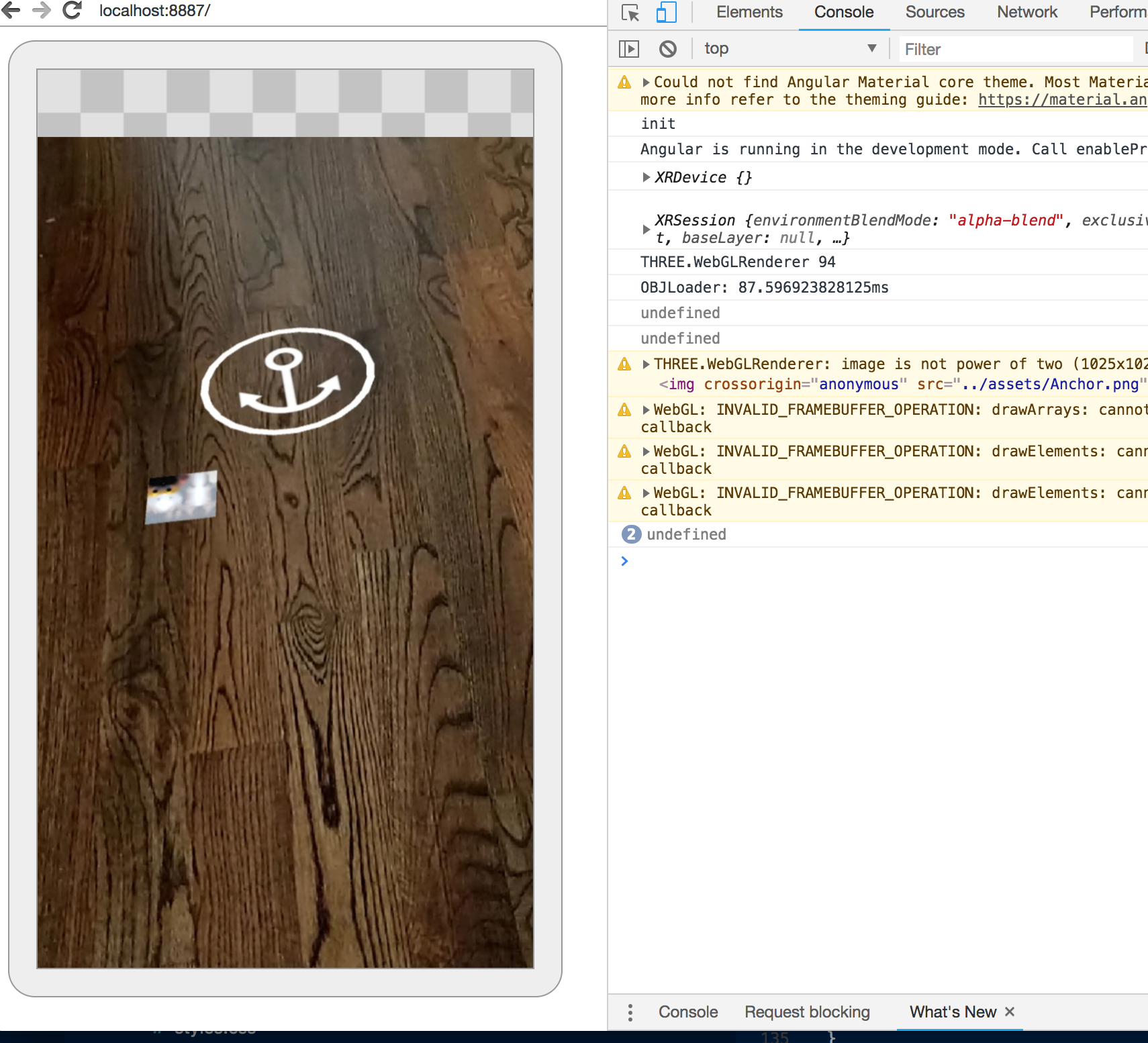
Task: Open the DevTools drawer options kebab menu
Action: (630, 1012)
